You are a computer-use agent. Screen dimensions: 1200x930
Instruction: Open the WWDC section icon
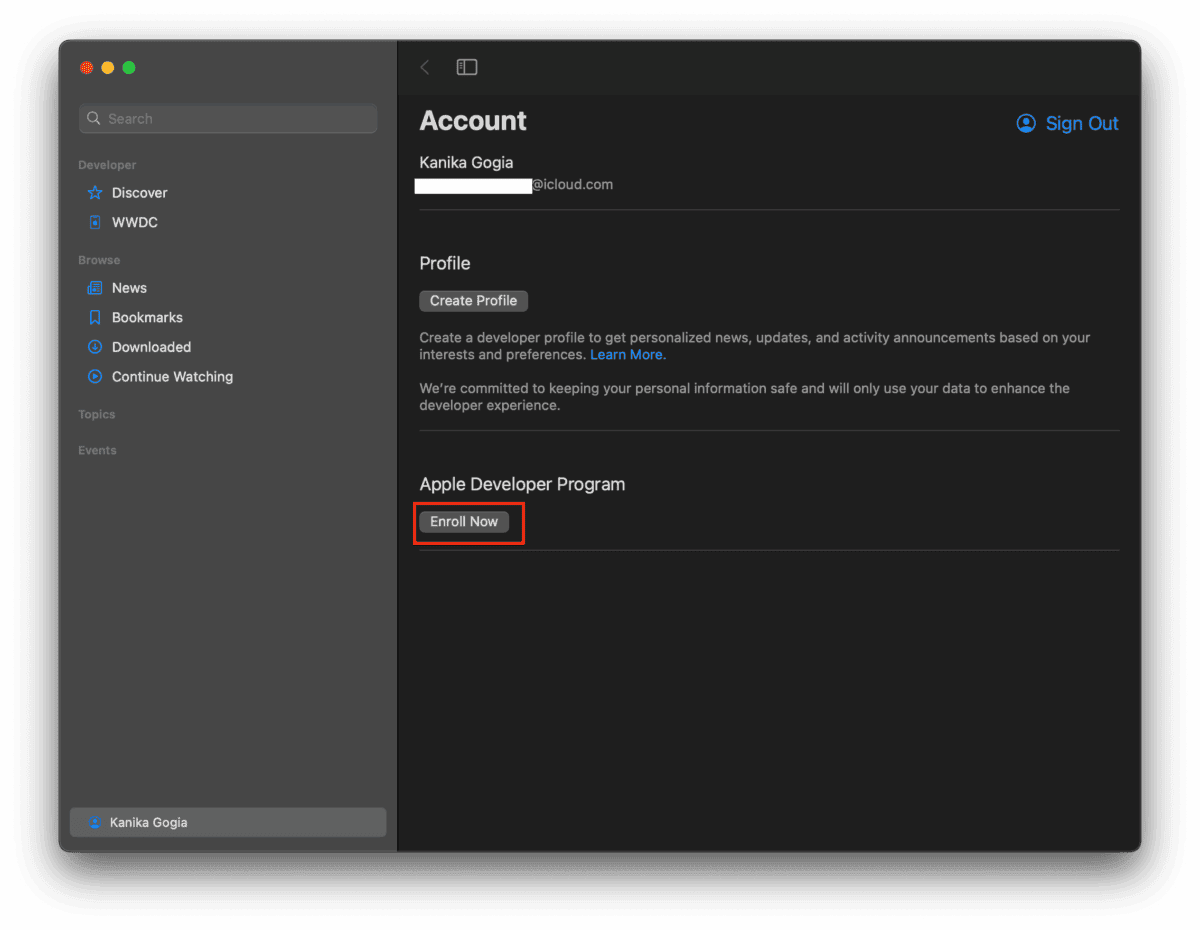tap(95, 222)
